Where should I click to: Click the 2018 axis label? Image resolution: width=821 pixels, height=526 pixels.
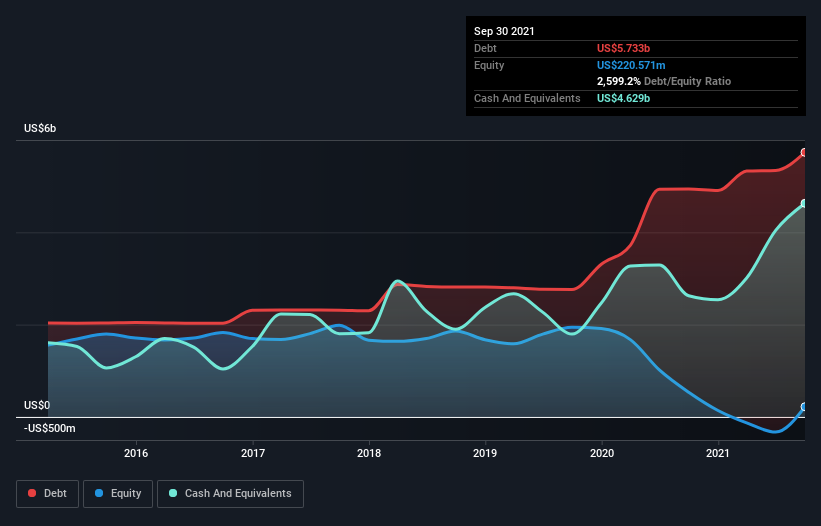(x=369, y=453)
